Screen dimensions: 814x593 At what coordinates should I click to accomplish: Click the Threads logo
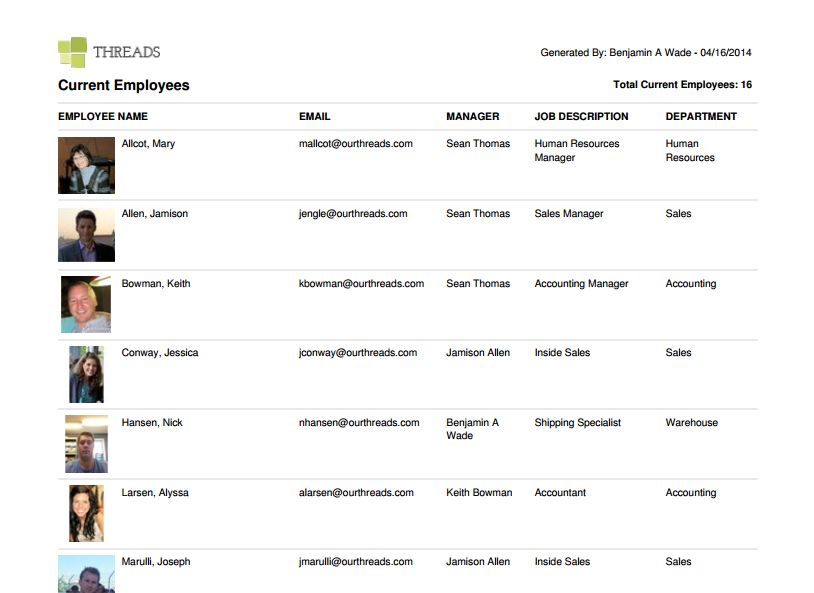tap(109, 52)
